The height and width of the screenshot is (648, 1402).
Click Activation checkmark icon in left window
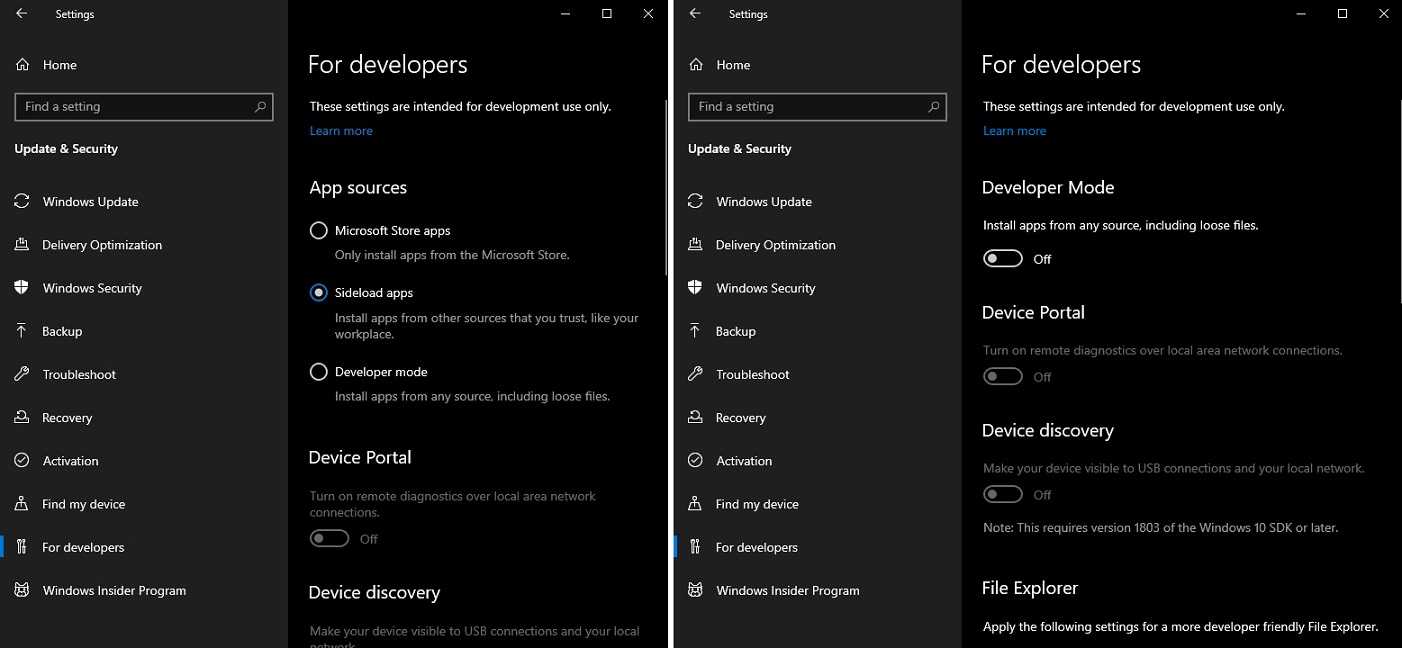(x=22, y=461)
